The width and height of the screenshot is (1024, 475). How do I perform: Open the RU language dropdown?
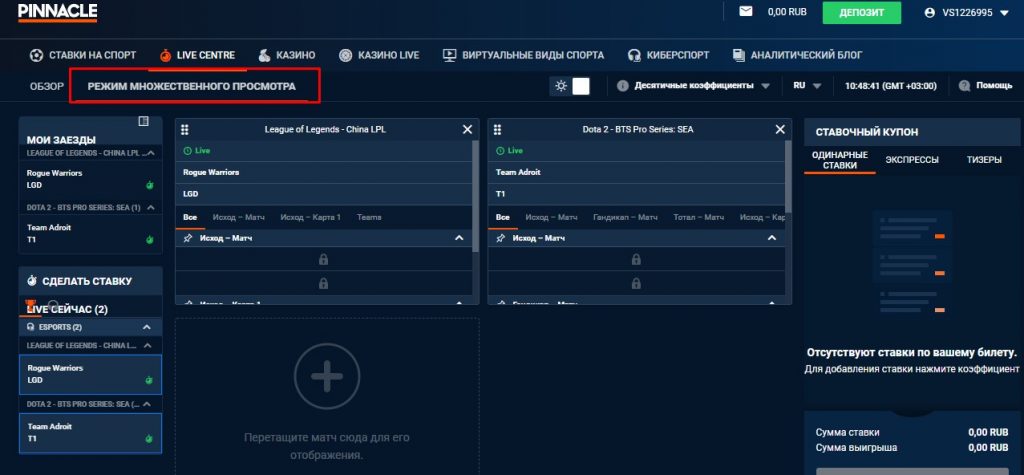(807, 86)
